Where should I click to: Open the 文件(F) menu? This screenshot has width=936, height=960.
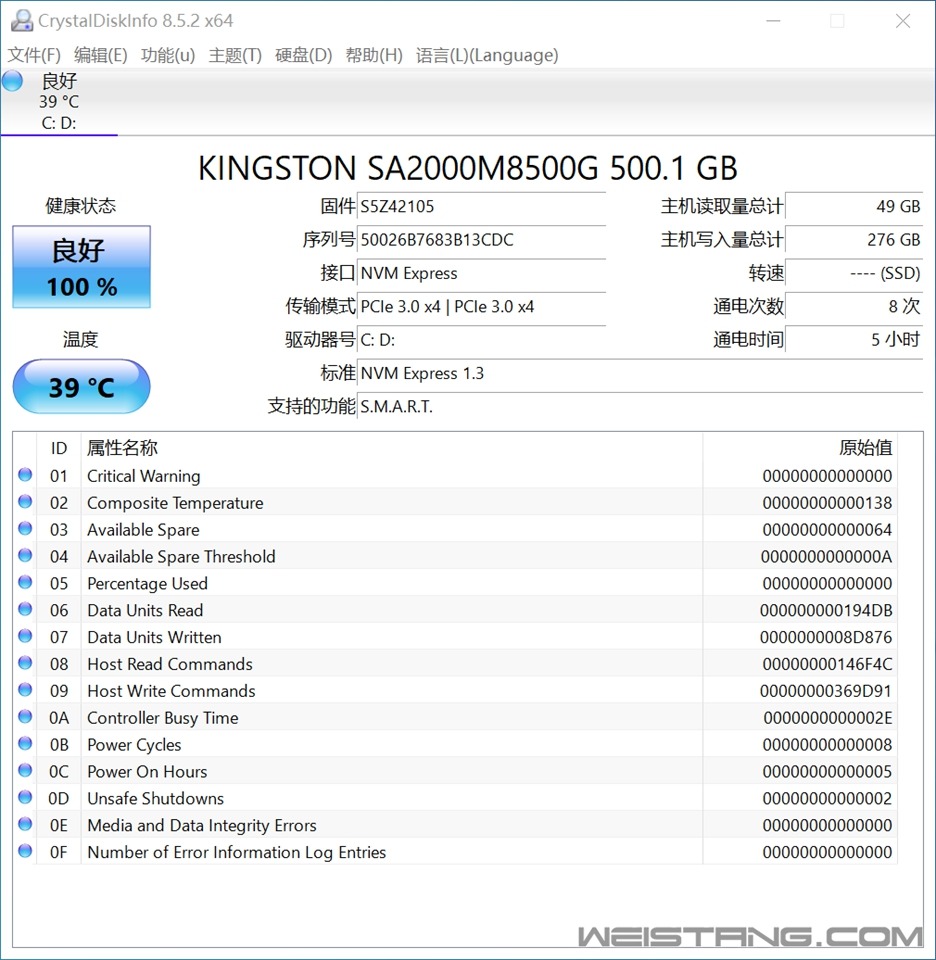pos(34,55)
